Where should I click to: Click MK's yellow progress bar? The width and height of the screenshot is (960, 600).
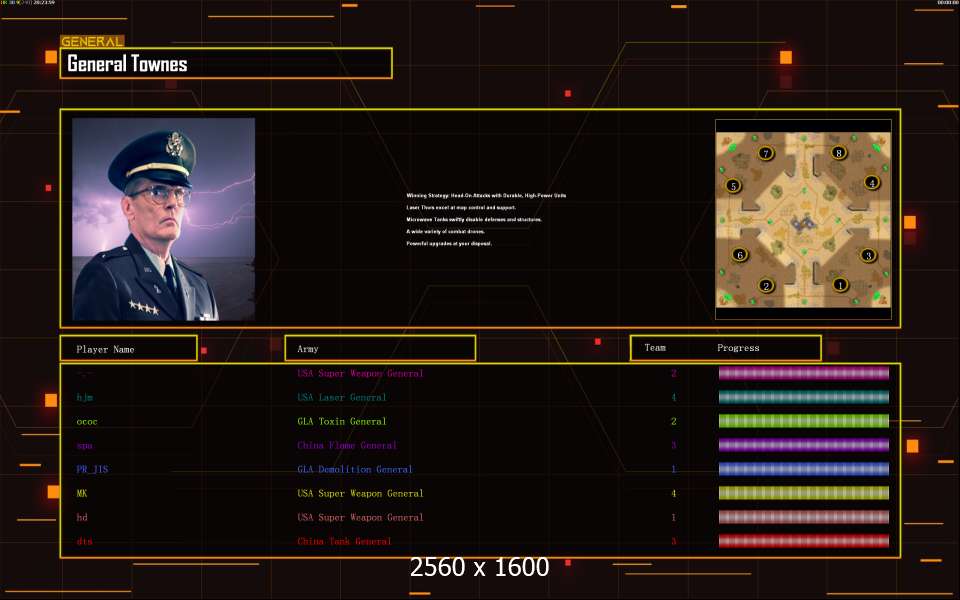pos(803,493)
